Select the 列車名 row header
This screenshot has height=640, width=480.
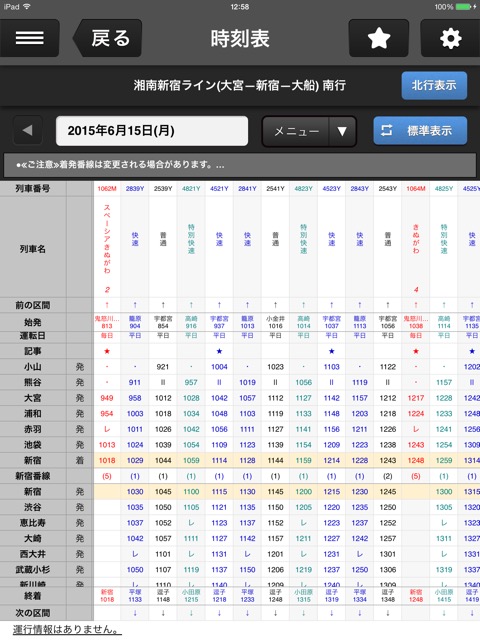33,249
